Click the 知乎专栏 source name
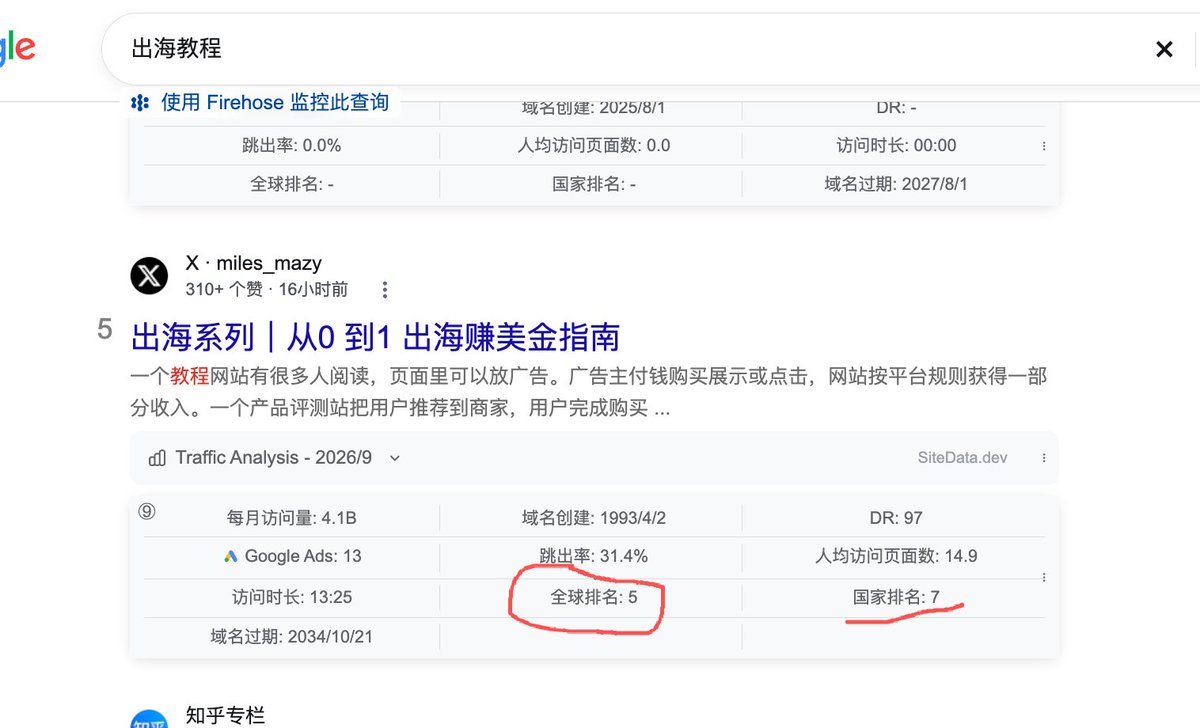Image resolution: width=1200 pixels, height=728 pixels. 225,715
